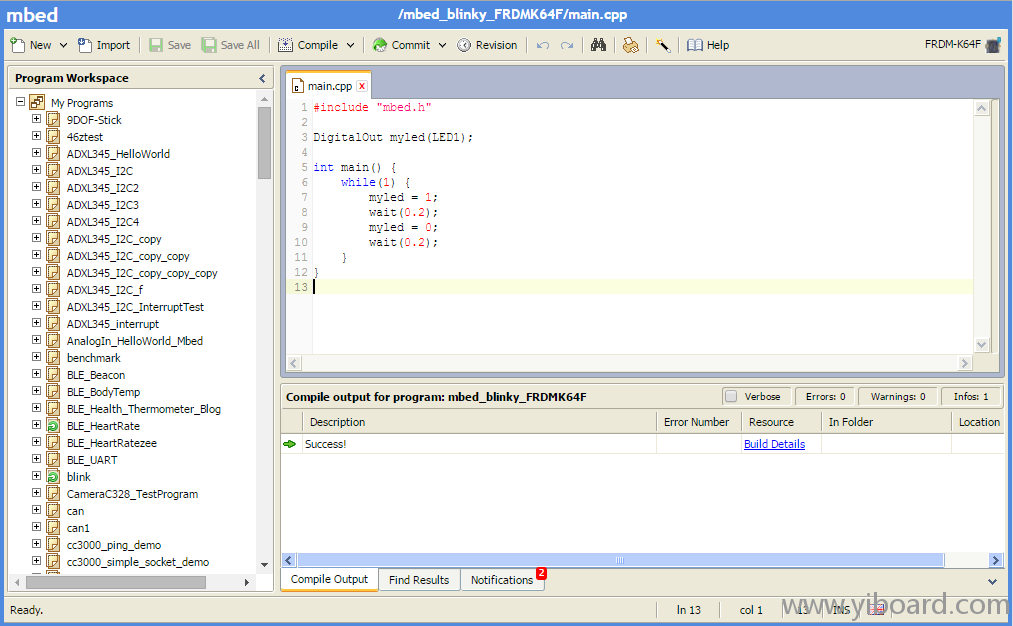This screenshot has width=1013, height=626.
Task: Expand the BLE_Beacon program
Action: pos(36,373)
